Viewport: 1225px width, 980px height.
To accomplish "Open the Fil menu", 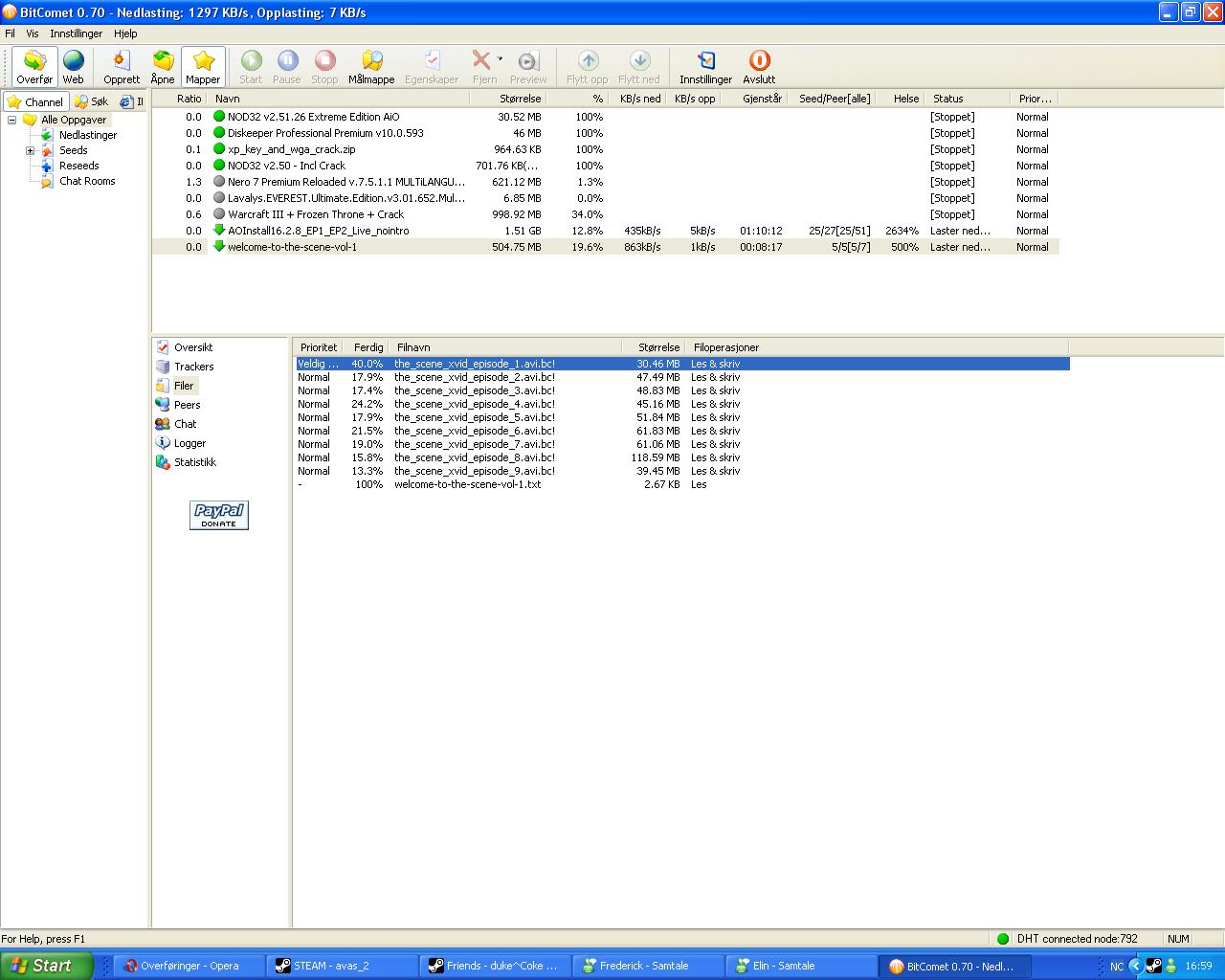I will point(10,33).
